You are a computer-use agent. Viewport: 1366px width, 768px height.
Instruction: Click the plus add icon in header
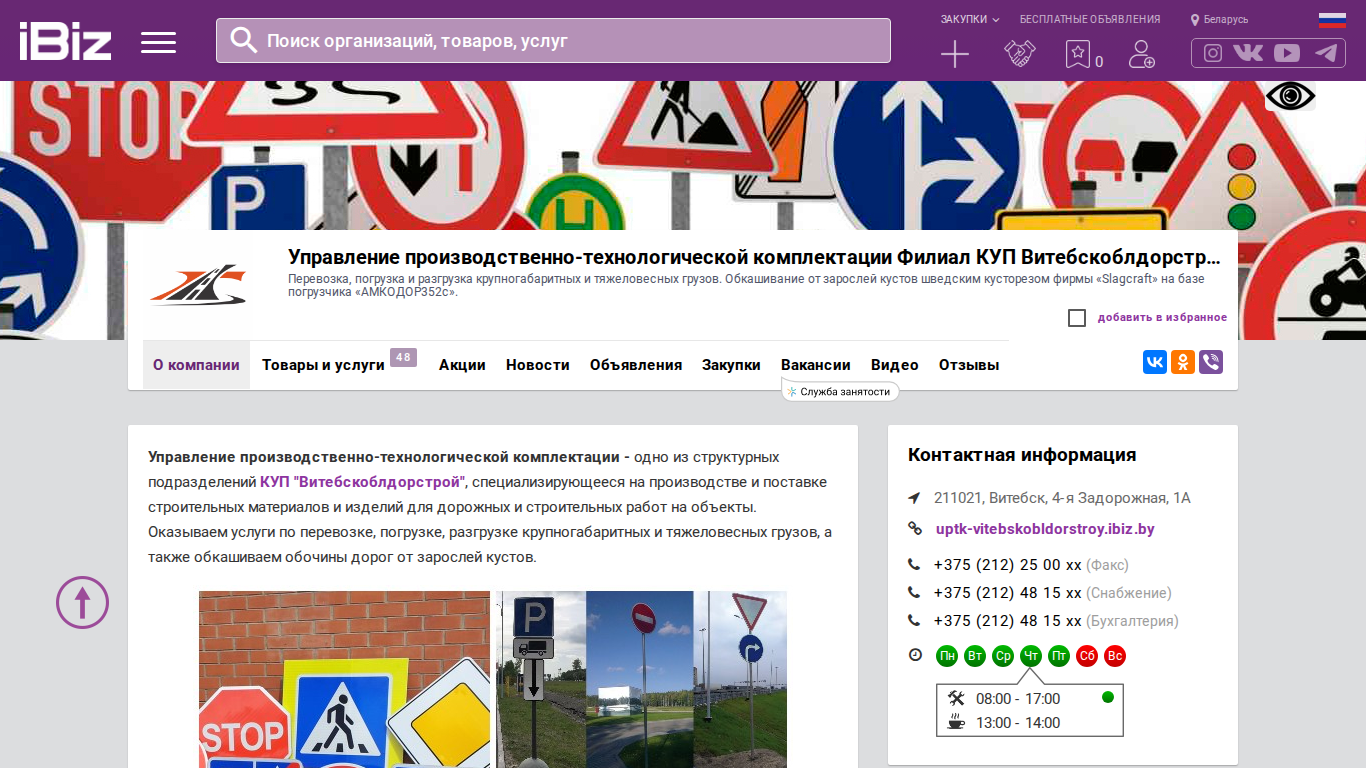pos(955,54)
